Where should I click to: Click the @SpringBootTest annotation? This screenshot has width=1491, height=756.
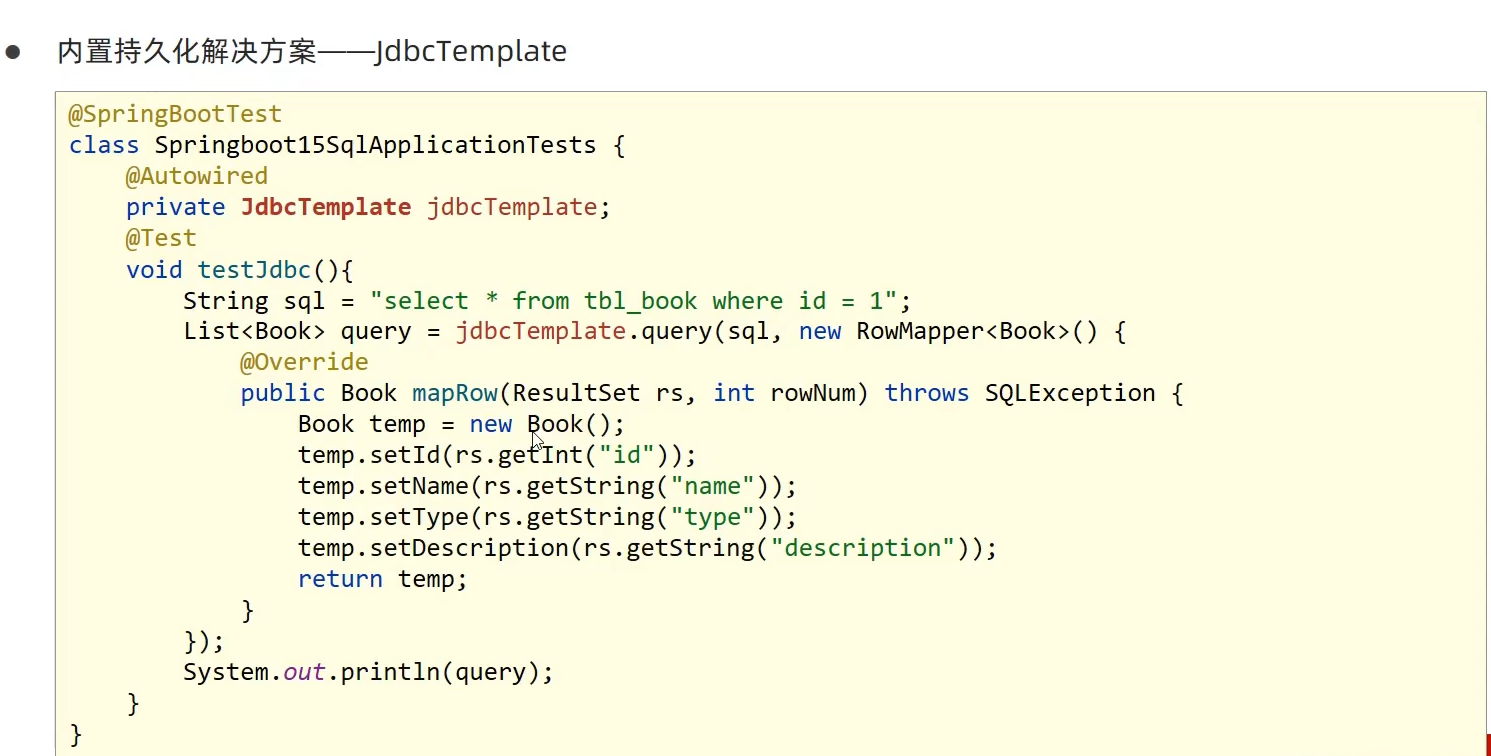tap(175, 114)
